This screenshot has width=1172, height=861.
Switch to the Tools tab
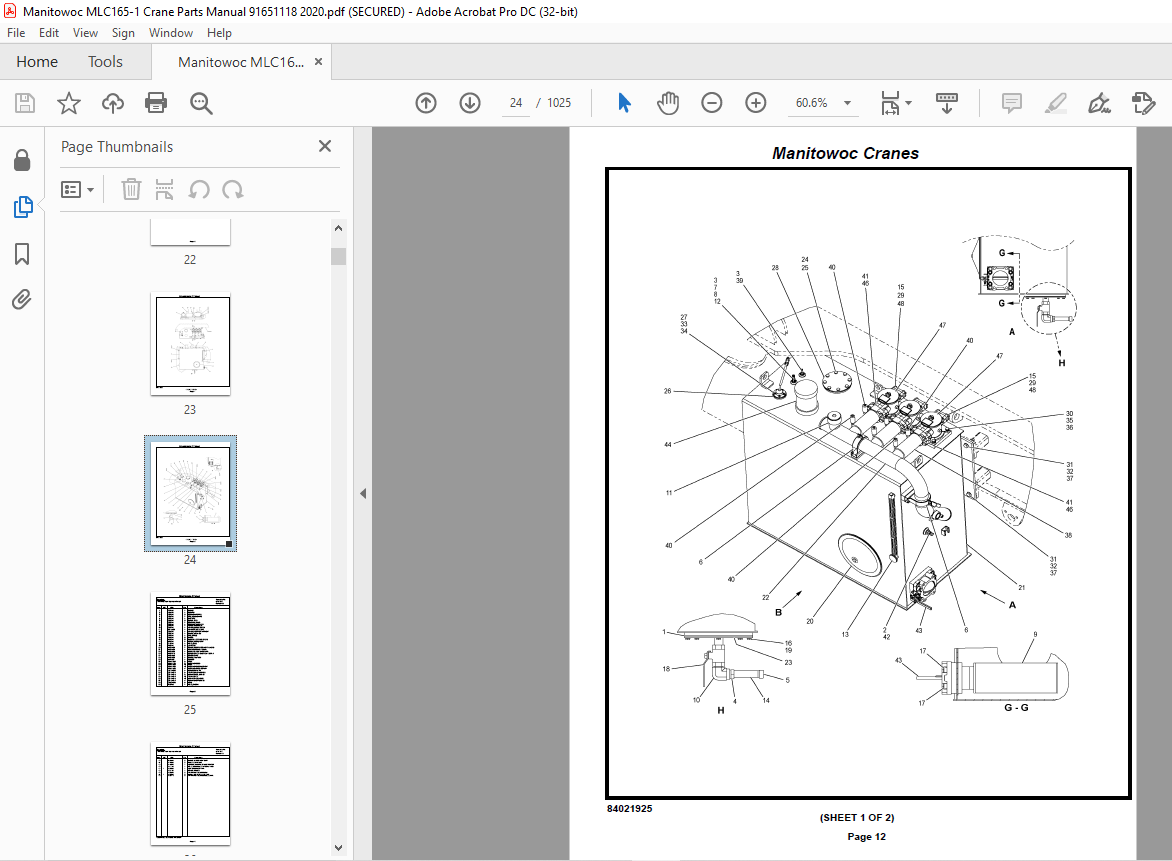pos(105,62)
